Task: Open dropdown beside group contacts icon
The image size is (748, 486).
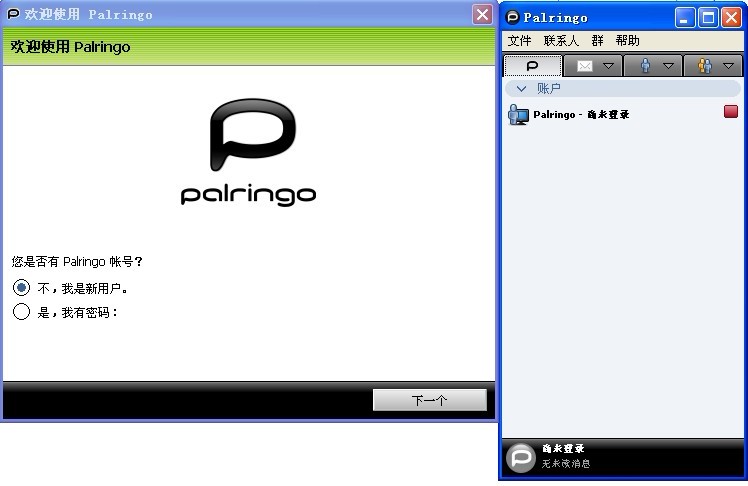Action: (728, 66)
